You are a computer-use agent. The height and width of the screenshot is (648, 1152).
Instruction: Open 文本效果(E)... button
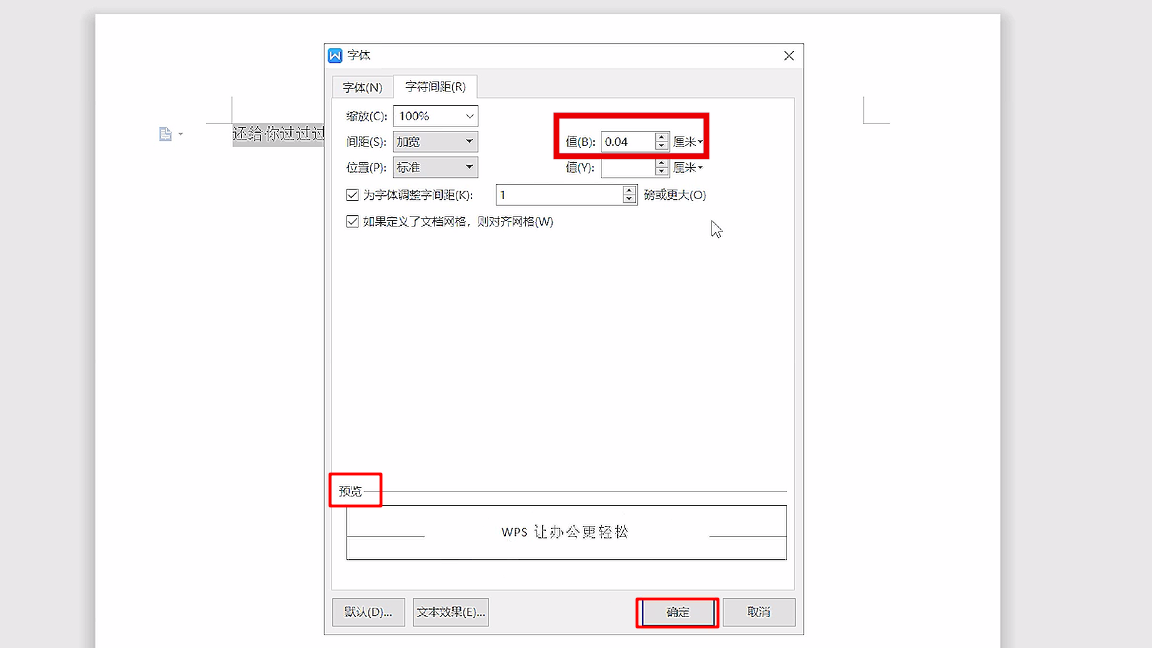[x=450, y=612]
